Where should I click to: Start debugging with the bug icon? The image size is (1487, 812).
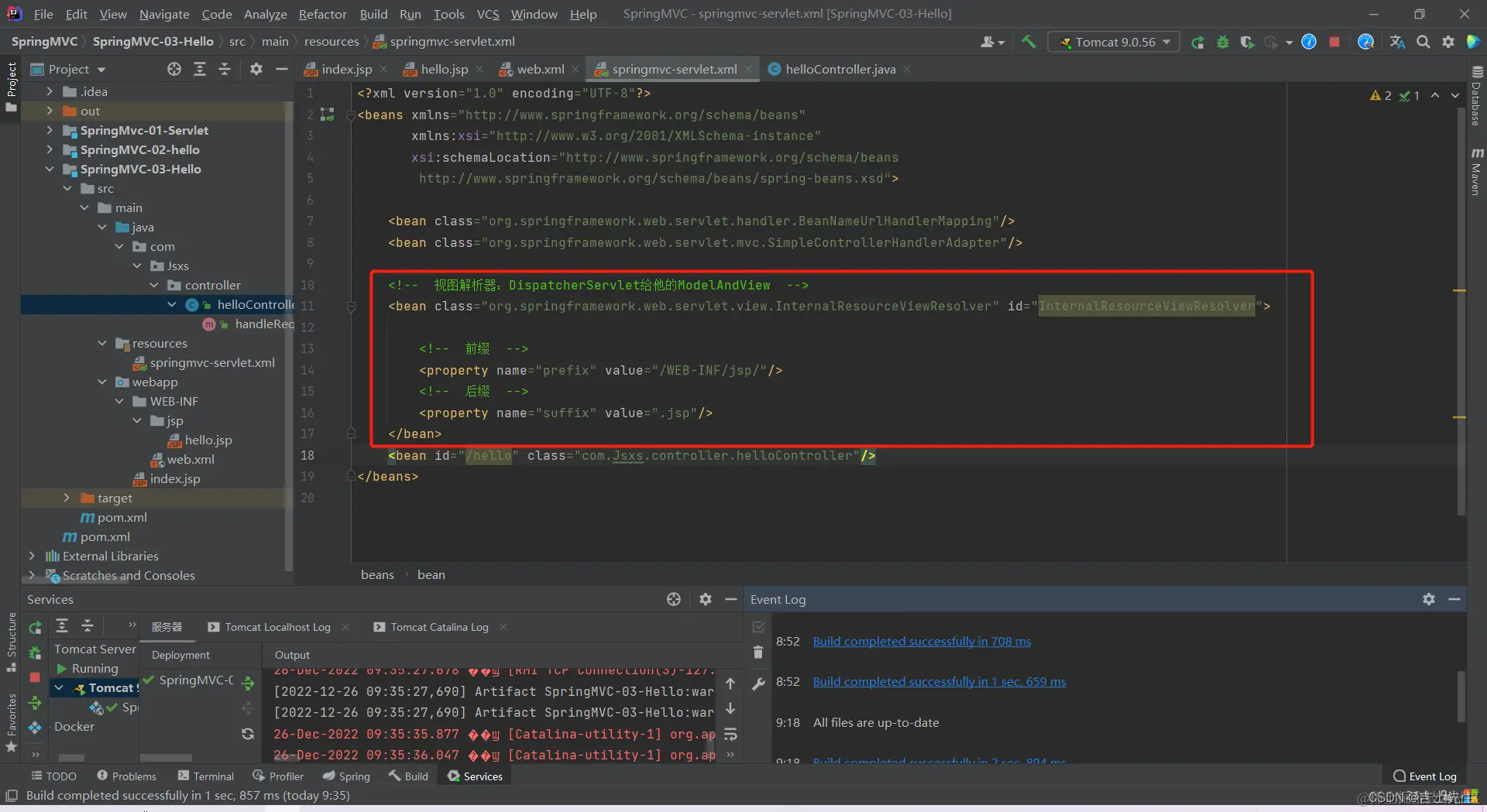(1223, 42)
